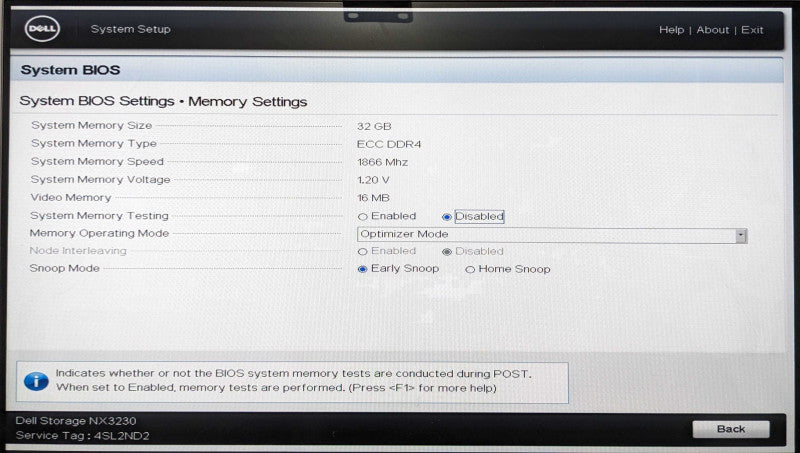Click the 1866 Mhz value
Viewport: 800px width, 453px height.
382,162
